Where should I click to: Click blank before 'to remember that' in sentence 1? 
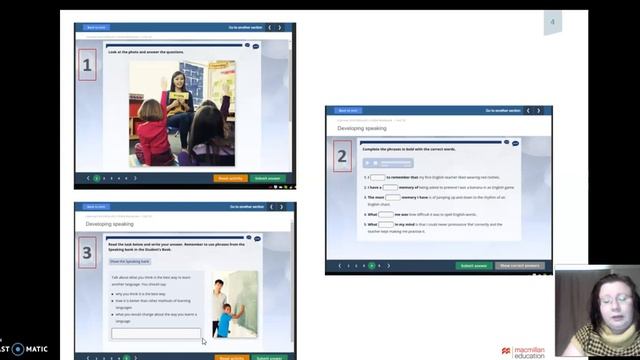[378, 178]
